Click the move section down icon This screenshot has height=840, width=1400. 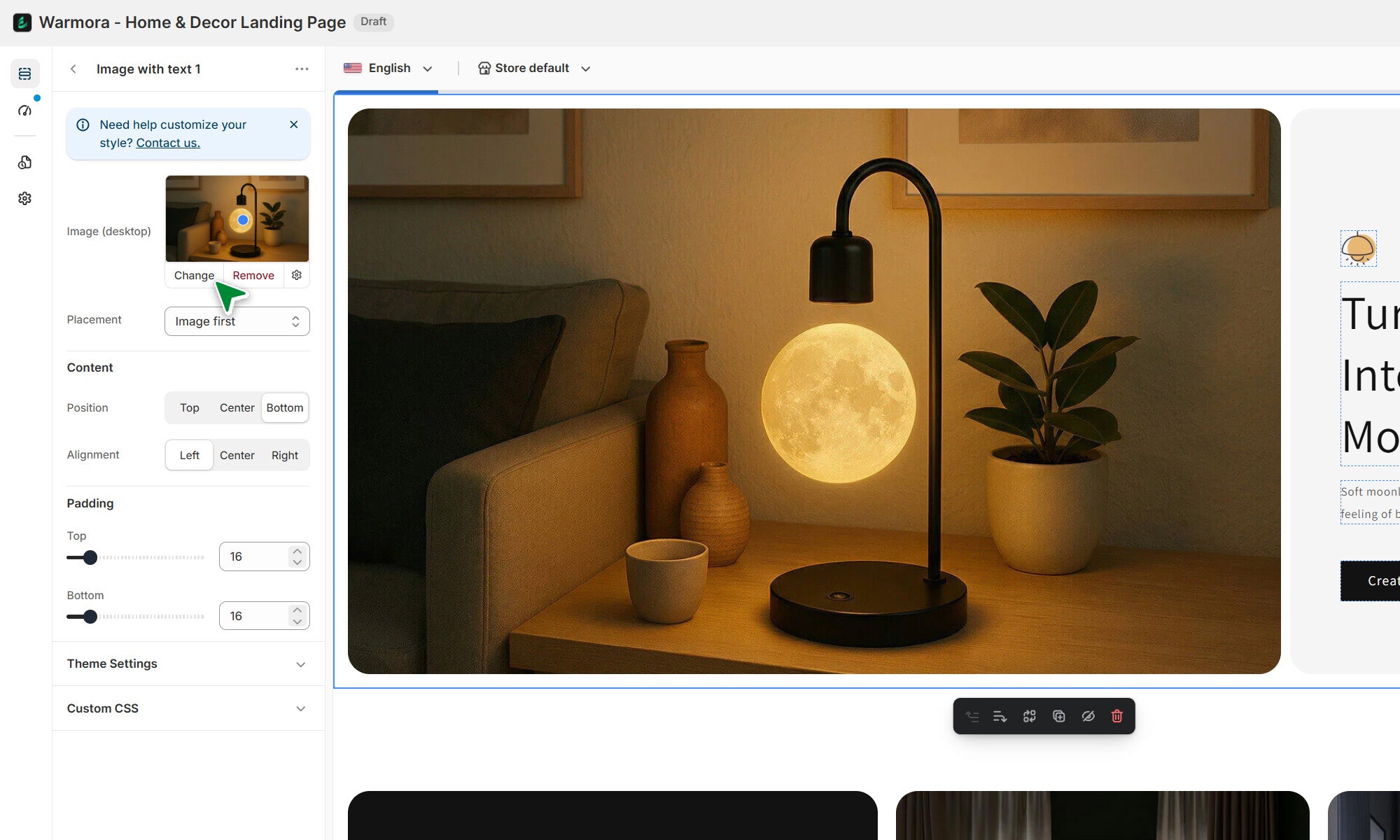[x=1000, y=716]
